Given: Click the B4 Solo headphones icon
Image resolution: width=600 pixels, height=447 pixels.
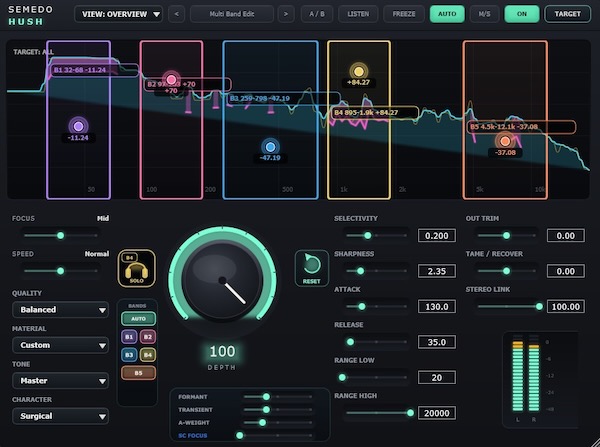Looking at the screenshot, I should [x=137, y=271].
